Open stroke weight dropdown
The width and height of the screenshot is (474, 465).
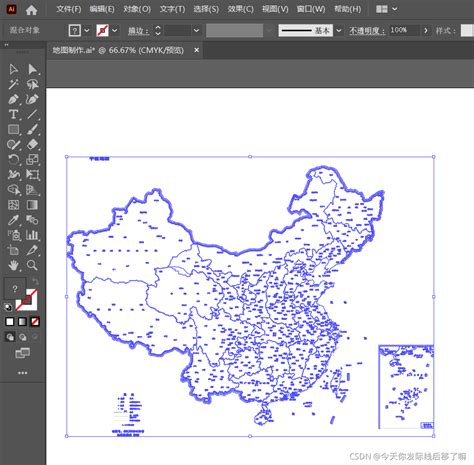(197, 30)
